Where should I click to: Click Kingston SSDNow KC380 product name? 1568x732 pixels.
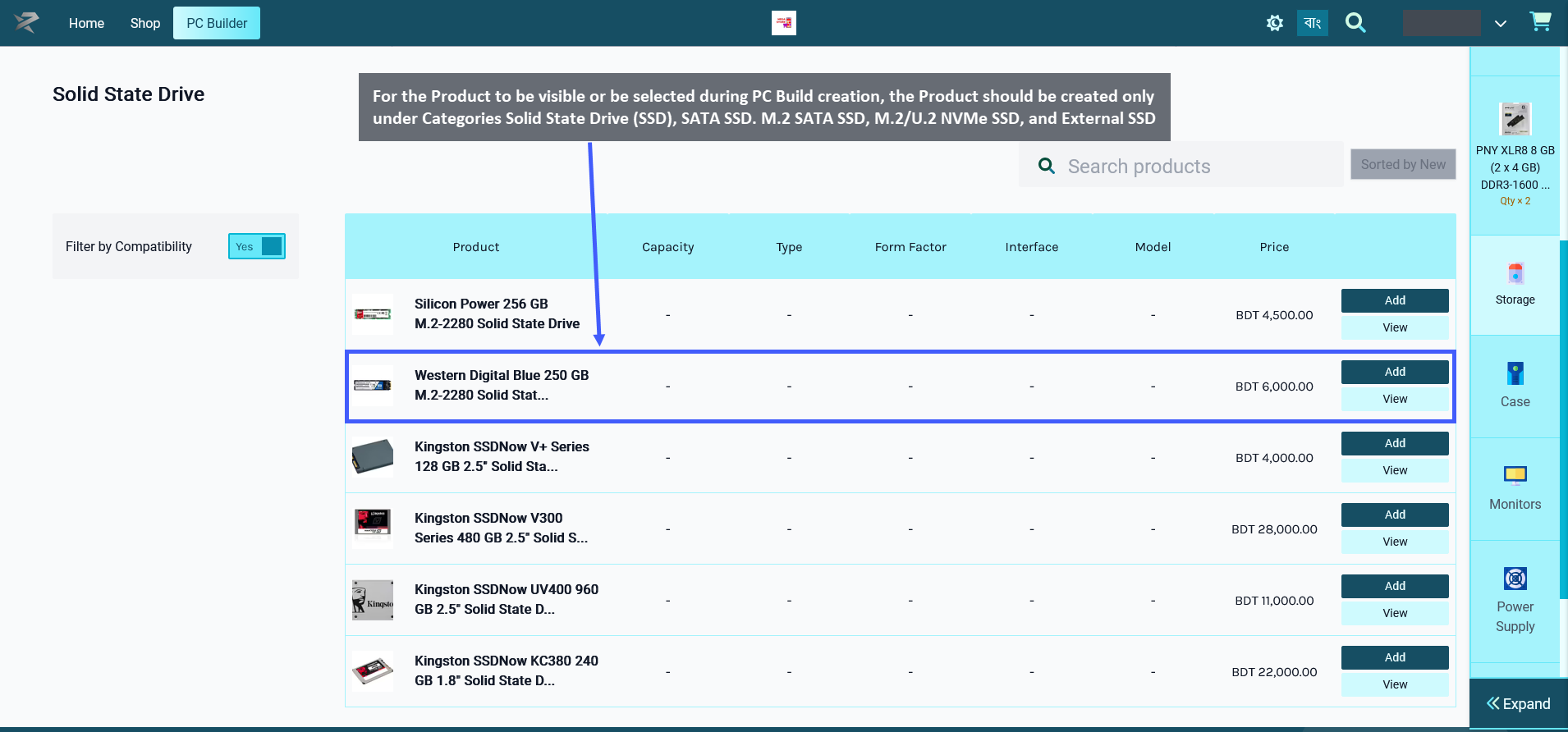point(507,670)
